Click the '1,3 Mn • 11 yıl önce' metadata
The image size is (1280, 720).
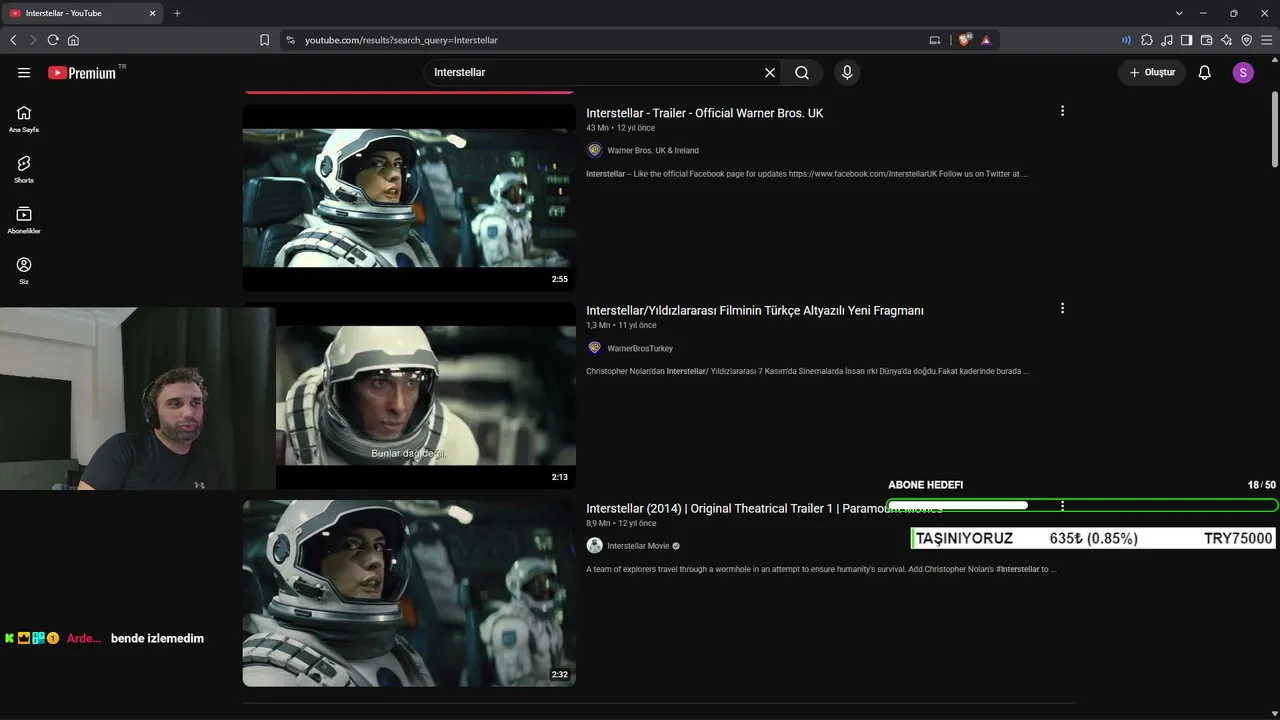pos(621,325)
